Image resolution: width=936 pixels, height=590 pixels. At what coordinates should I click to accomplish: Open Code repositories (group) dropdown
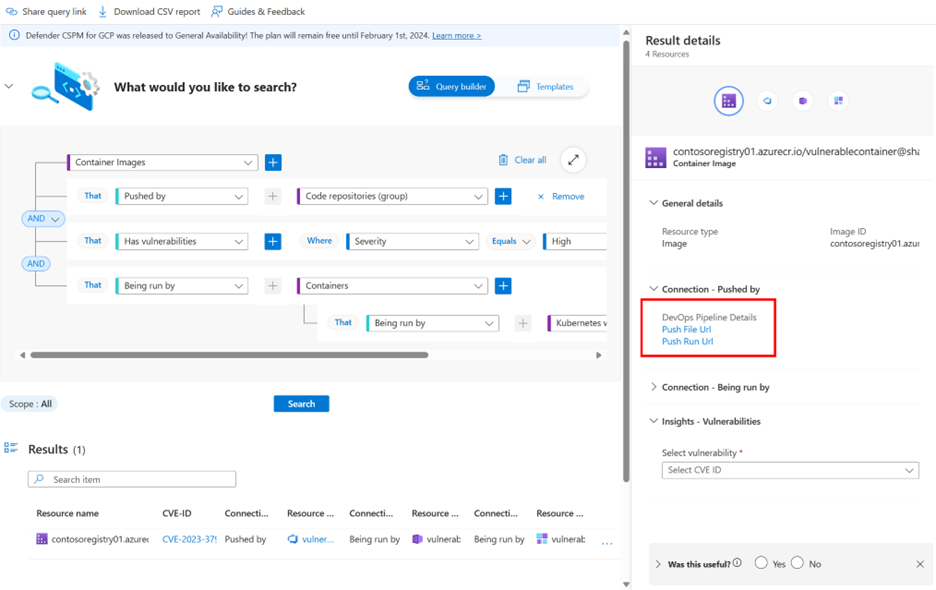pyautogui.click(x=392, y=196)
